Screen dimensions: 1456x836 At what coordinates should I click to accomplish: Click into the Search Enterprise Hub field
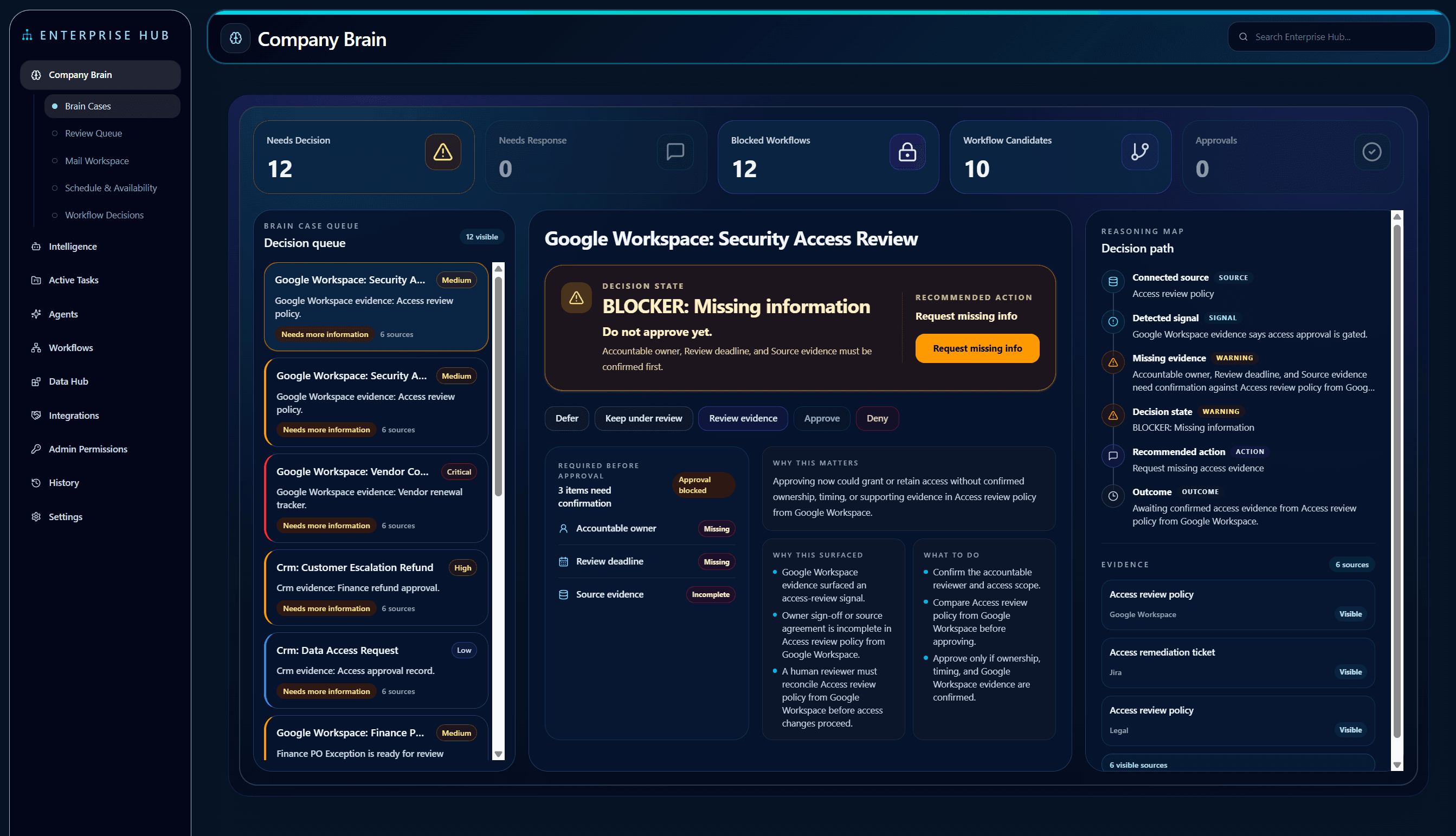[x=1331, y=37]
